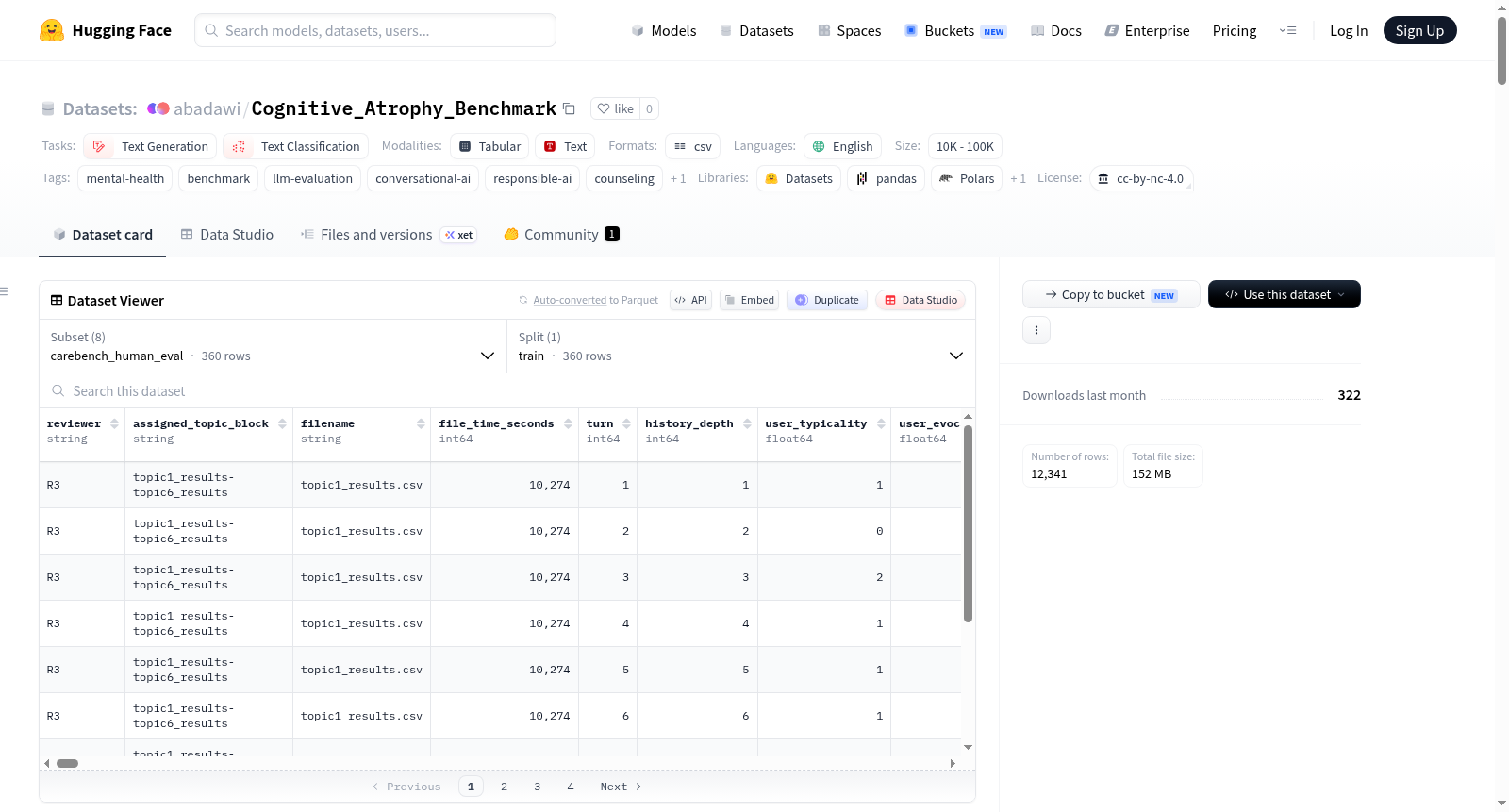The height and width of the screenshot is (812, 1509).
Task: Filter by Text Classification task tag
Action: [295, 146]
